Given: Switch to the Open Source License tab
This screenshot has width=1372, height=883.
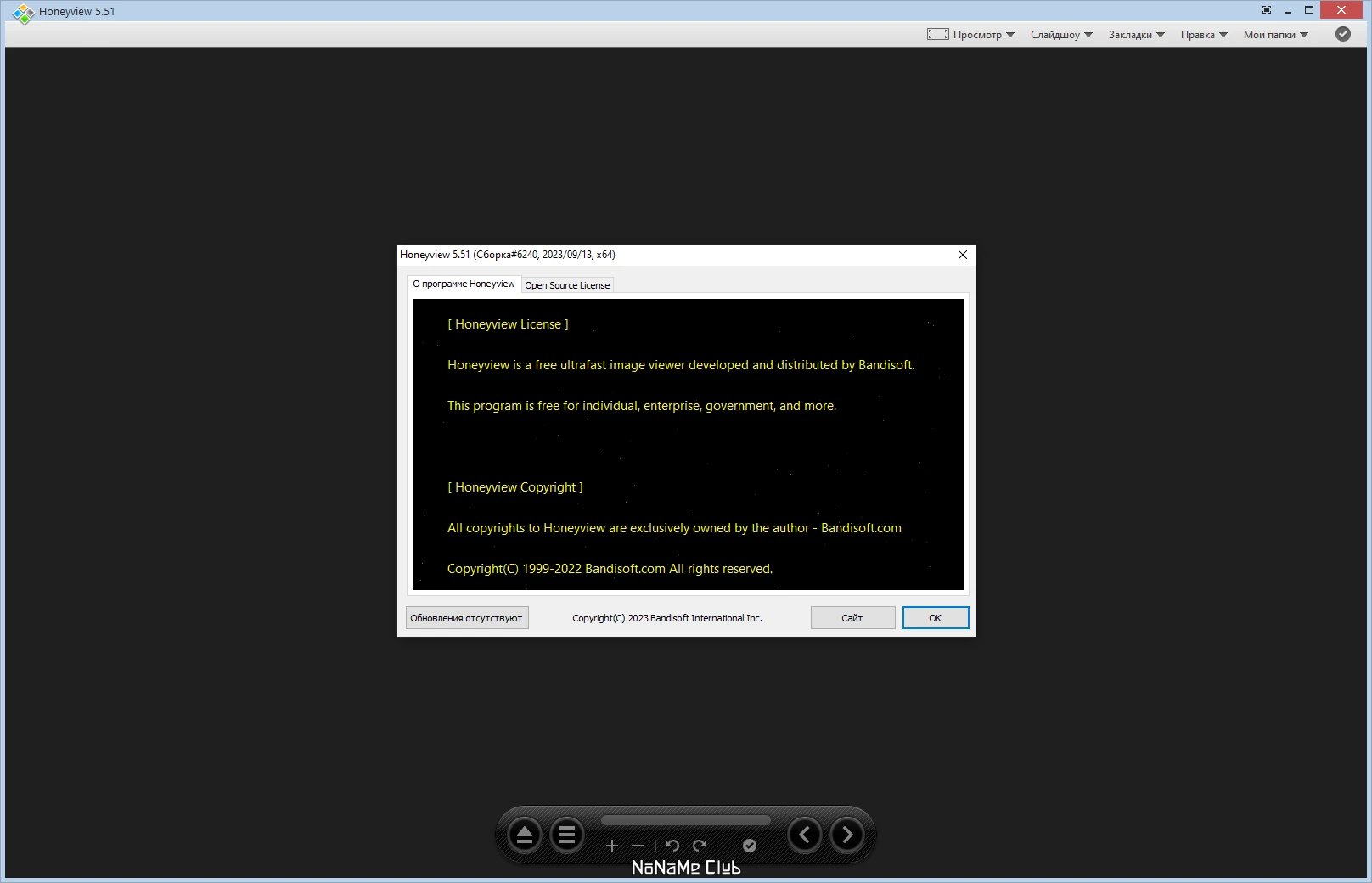Looking at the screenshot, I should click(x=567, y=285).
